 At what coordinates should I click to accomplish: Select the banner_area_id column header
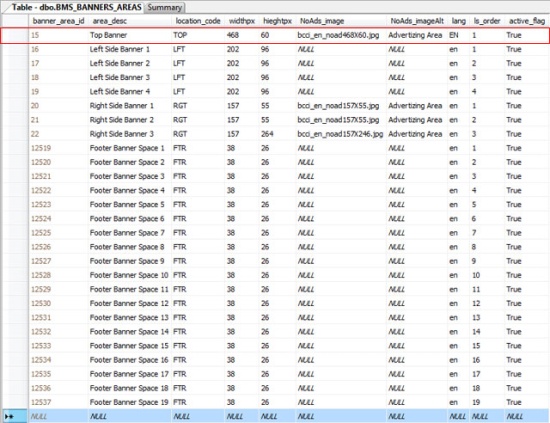[58, 21]
